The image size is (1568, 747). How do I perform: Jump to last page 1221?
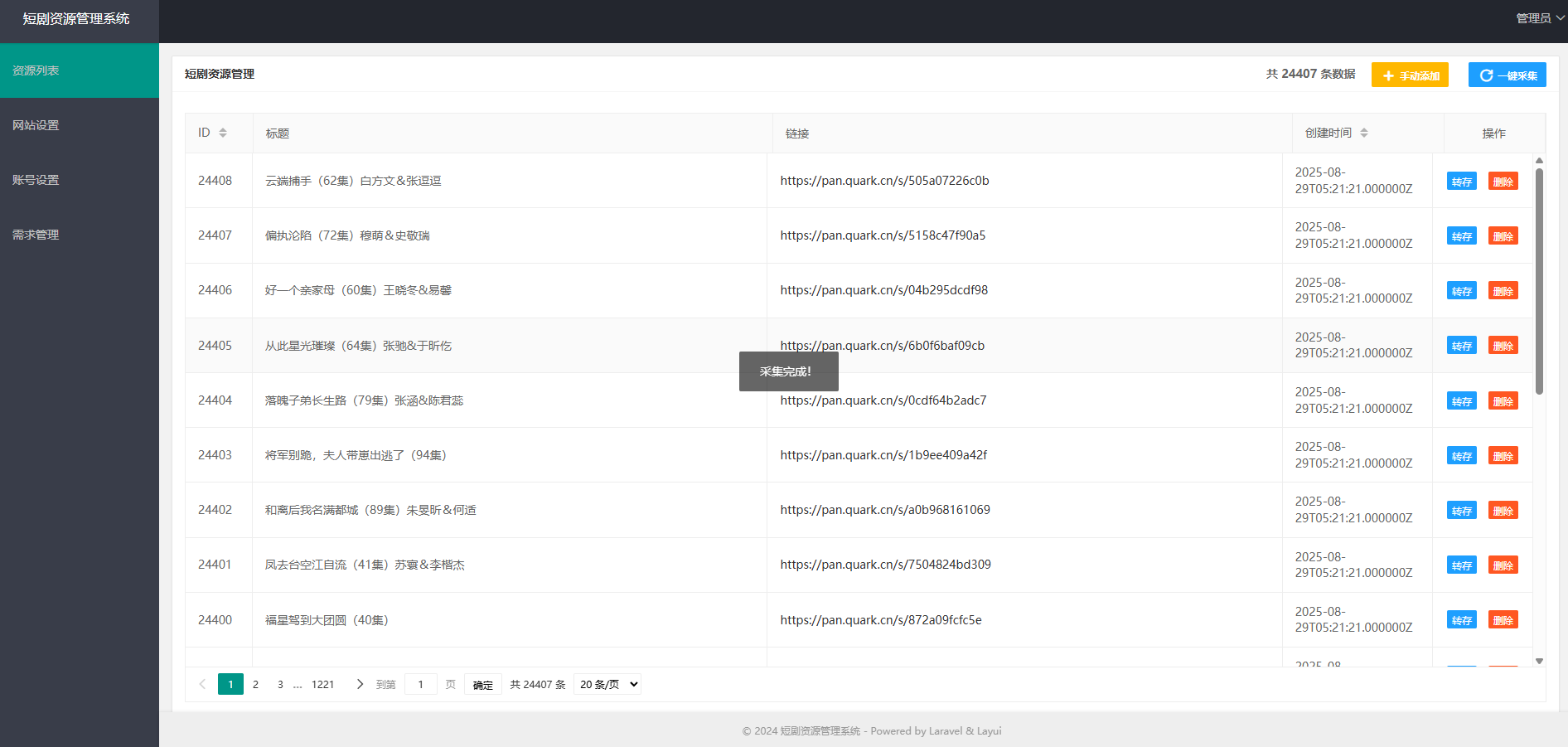(322, 684)
